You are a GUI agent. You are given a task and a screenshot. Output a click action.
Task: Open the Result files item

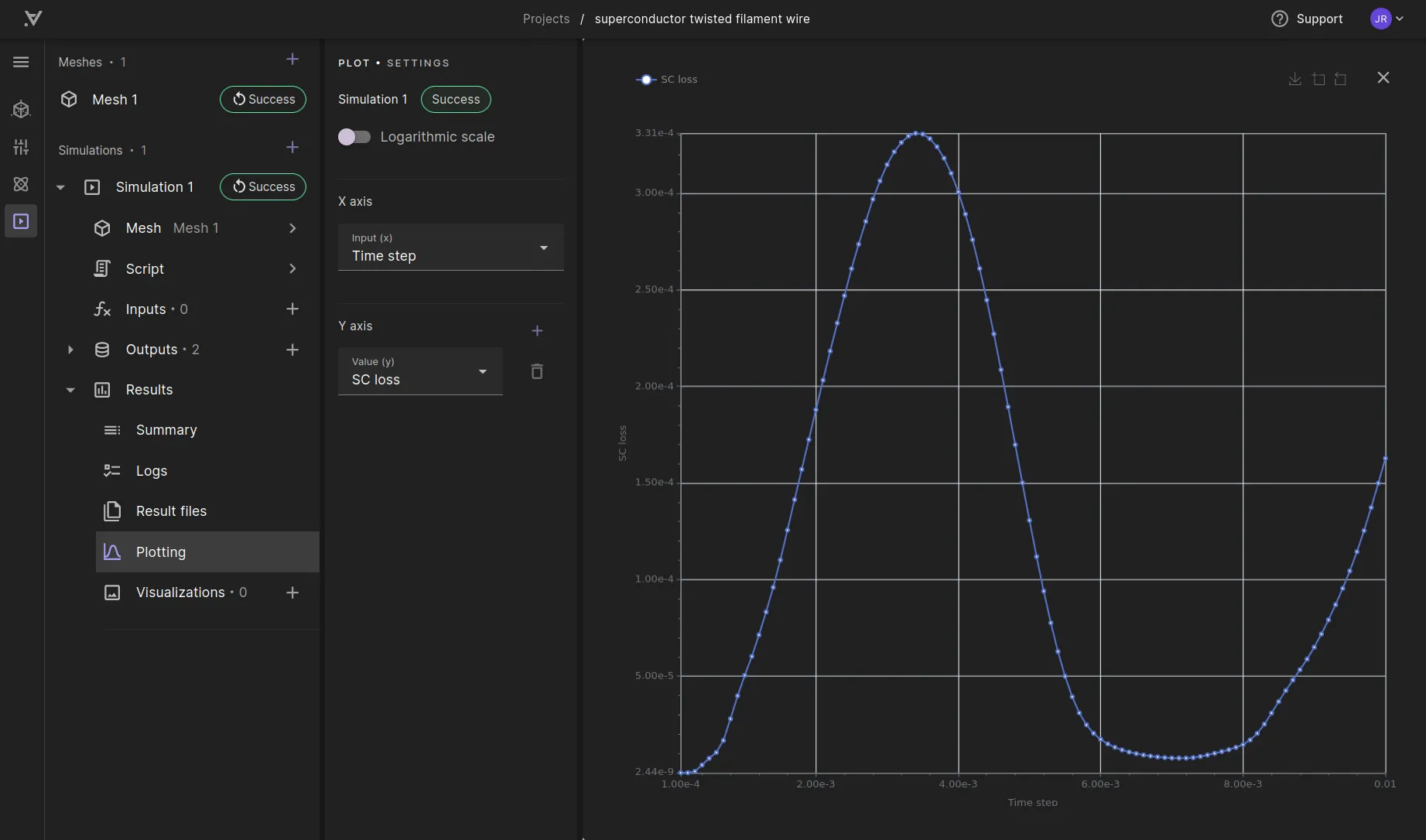171,511
